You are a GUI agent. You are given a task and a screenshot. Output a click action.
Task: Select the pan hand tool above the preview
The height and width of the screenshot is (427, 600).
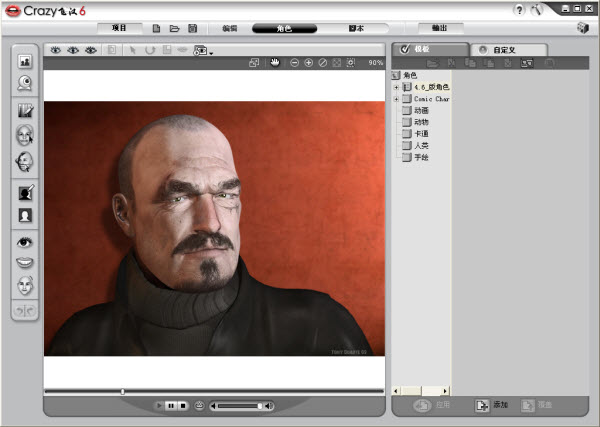click(x=273, y=62)
